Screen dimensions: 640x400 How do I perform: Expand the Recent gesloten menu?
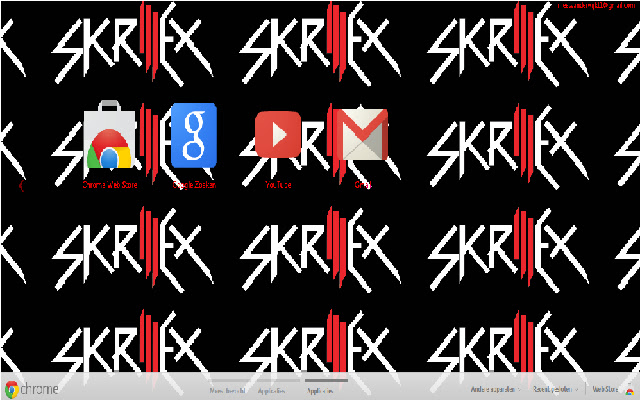(555, 390)
